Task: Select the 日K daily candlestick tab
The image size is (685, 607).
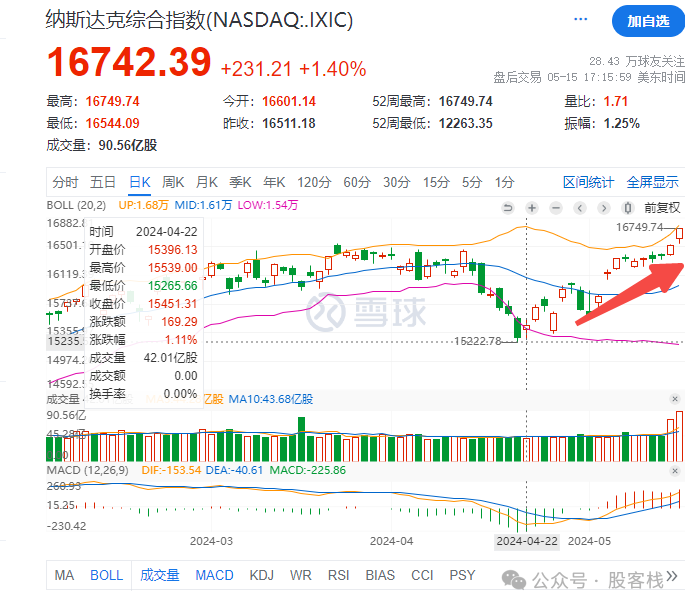Action: click(140, 182)
